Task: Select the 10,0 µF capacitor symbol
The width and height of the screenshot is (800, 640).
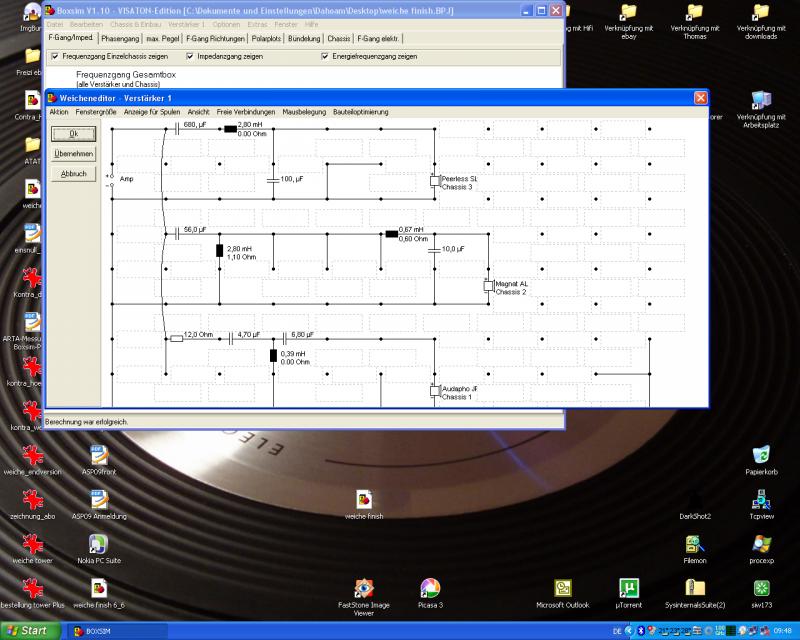Action: (x=434, y=250)
